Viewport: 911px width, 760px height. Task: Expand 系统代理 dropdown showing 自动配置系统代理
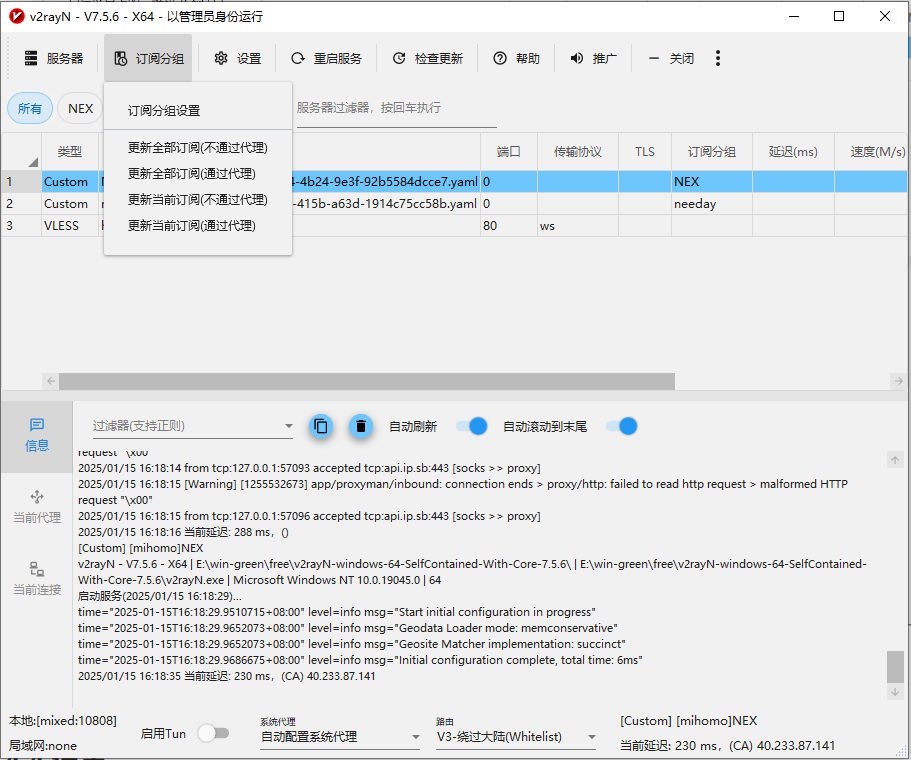tap(415, 738)
